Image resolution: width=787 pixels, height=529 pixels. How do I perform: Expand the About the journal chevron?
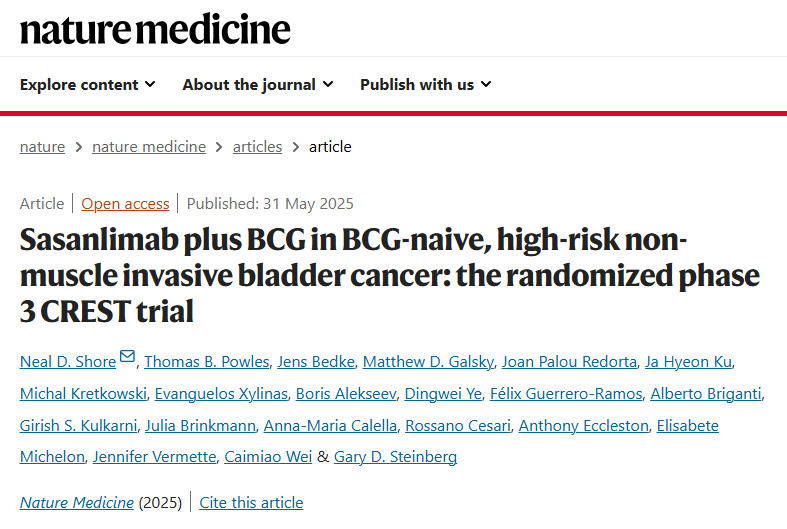[328, 84]
